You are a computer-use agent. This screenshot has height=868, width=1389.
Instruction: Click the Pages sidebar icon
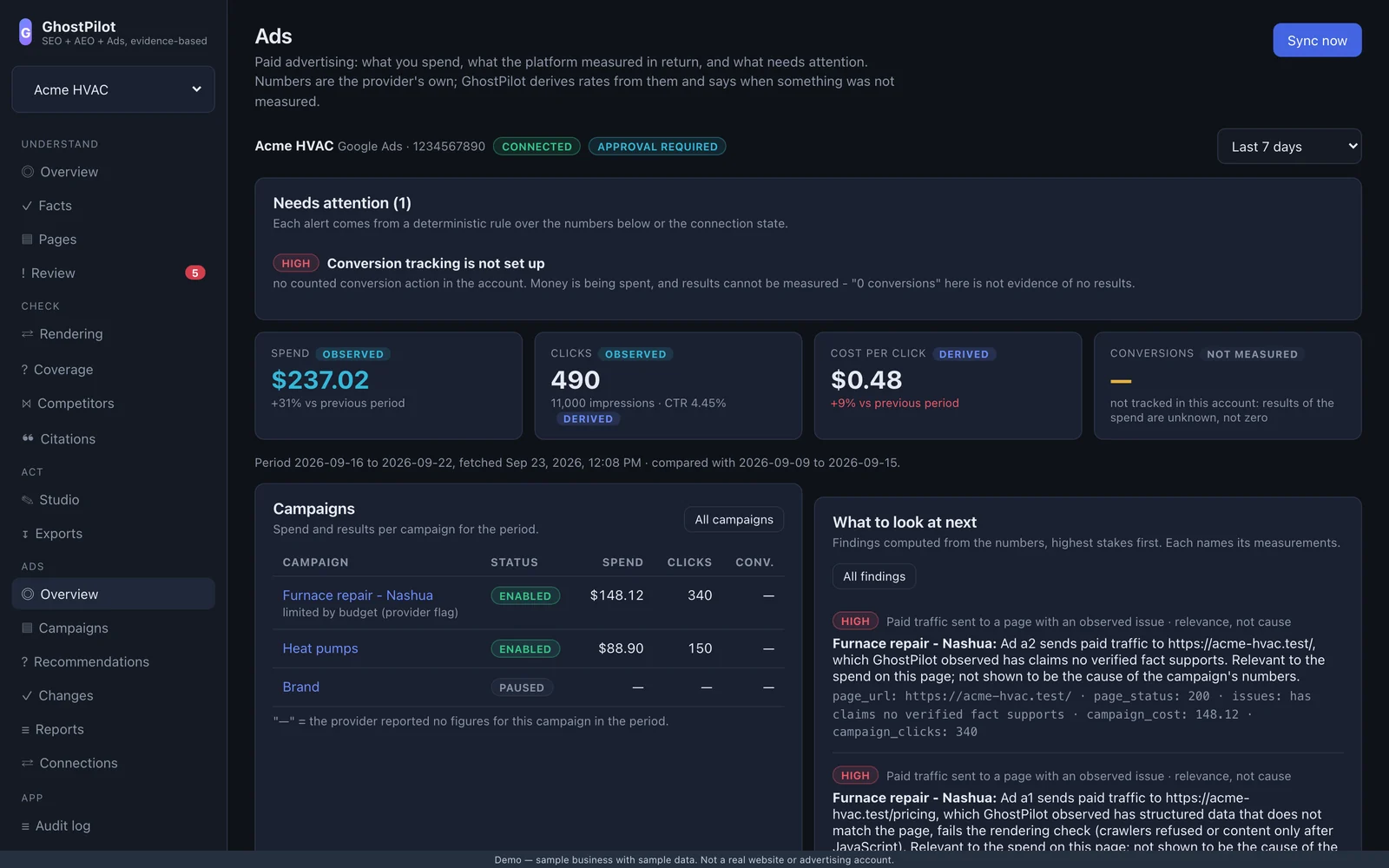point(27,240)
